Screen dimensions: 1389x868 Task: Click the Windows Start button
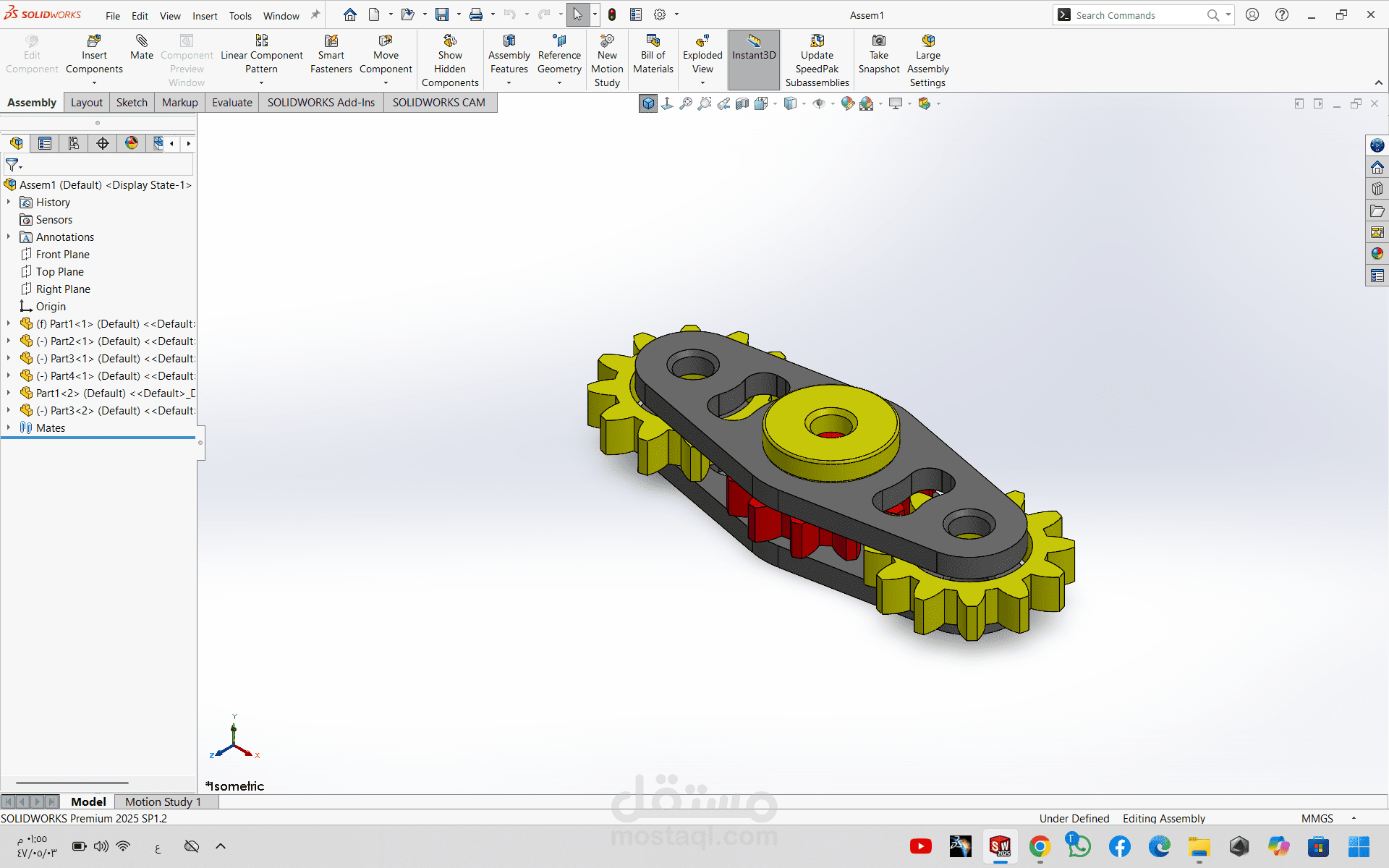pos(1359,846)
